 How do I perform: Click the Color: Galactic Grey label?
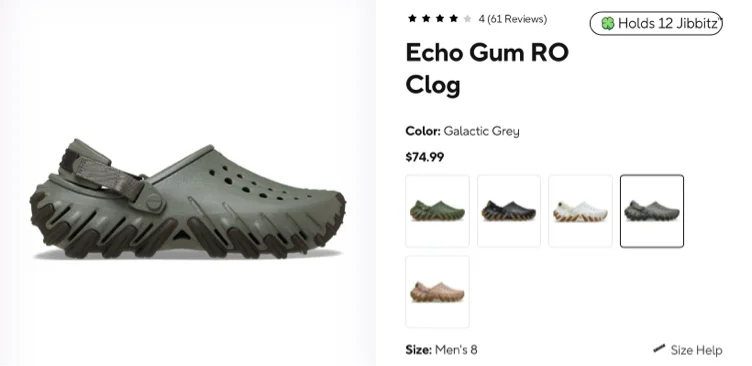point(462,131)
